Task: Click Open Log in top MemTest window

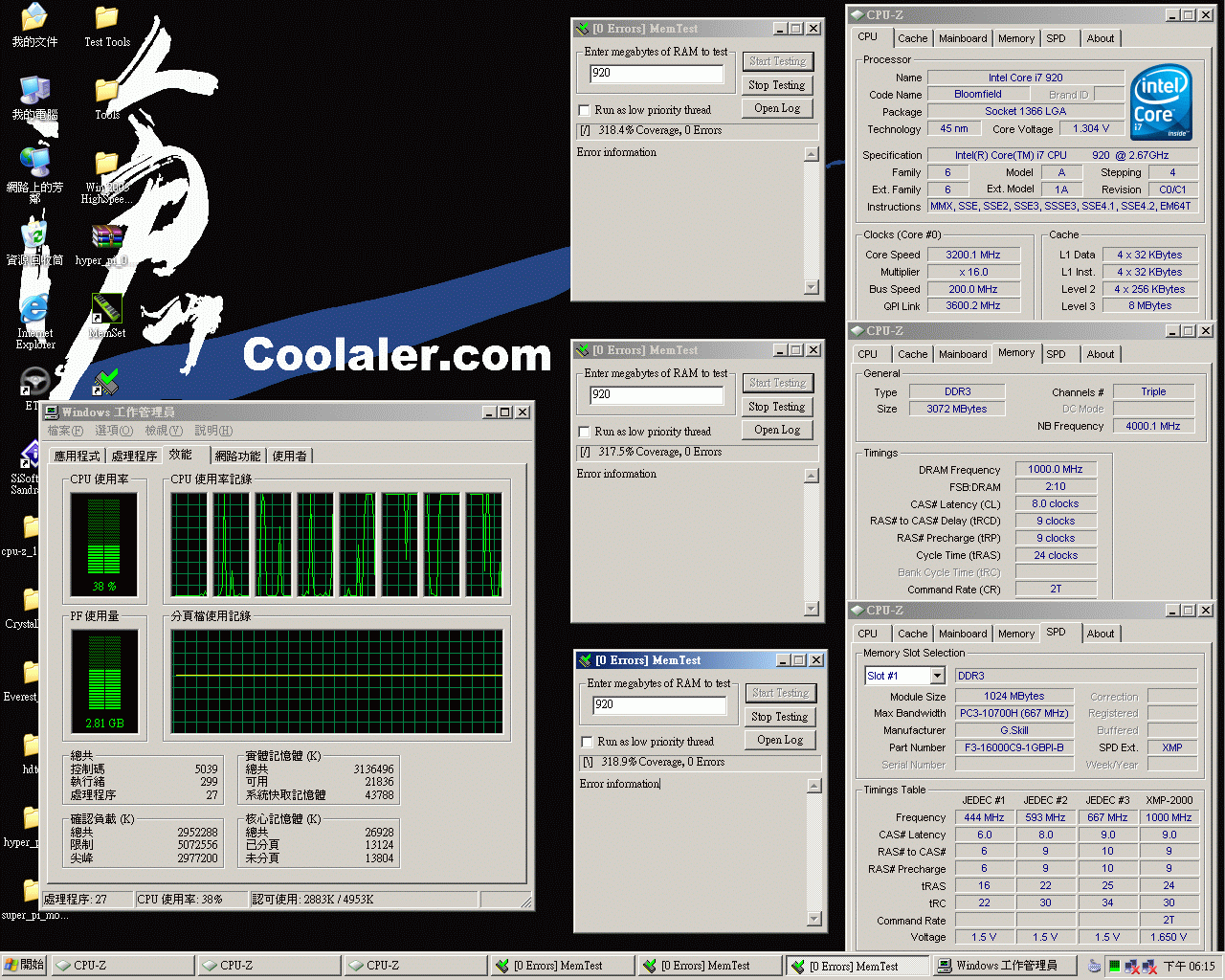Action: [x=777, y=108]
